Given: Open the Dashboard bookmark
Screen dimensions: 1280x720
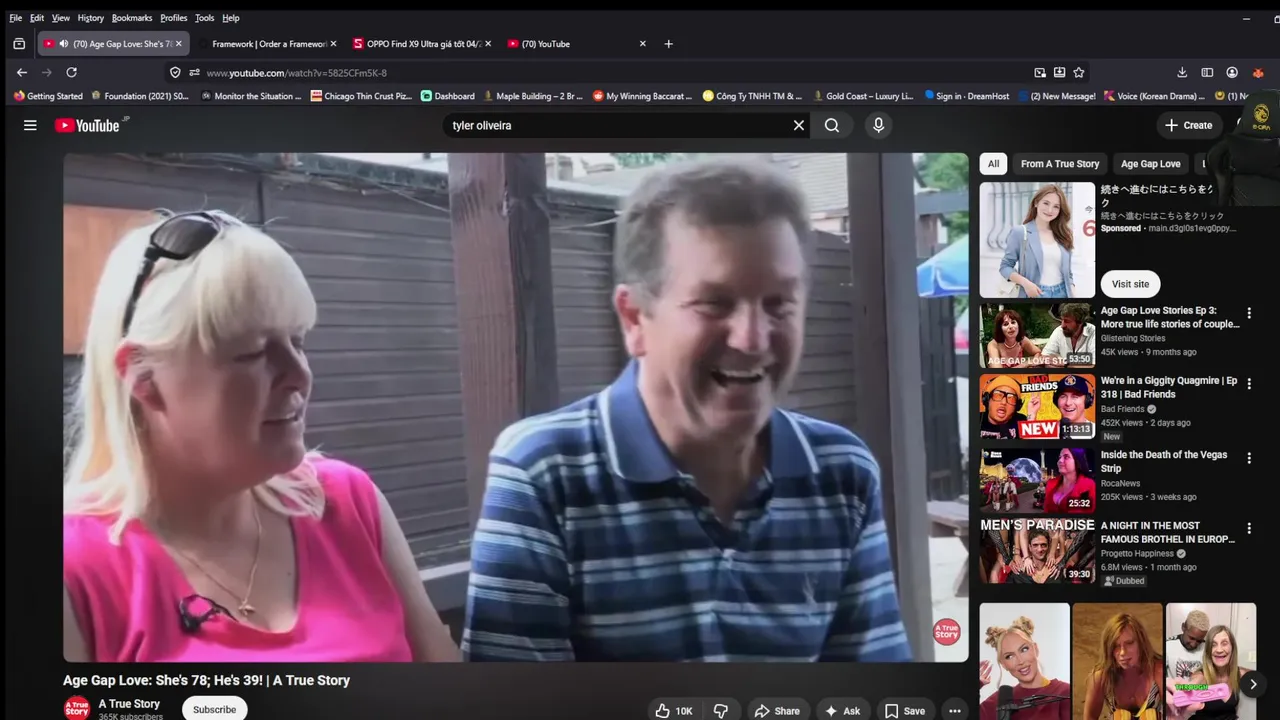Looking at the screenshot, I should click(x=448, y=96).
